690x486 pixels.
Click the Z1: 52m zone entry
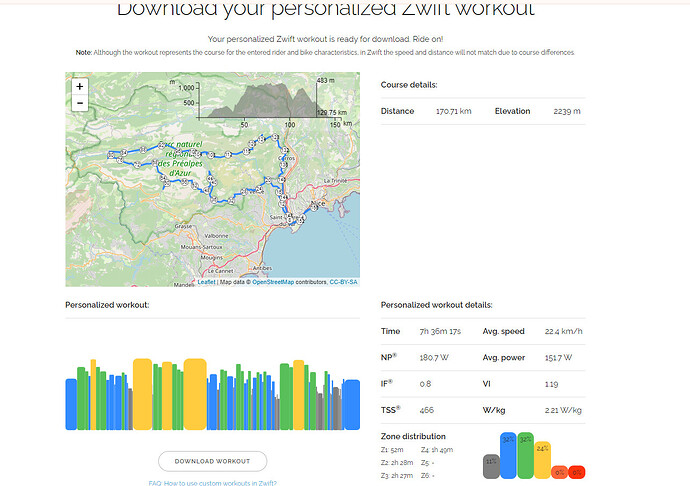392,450
